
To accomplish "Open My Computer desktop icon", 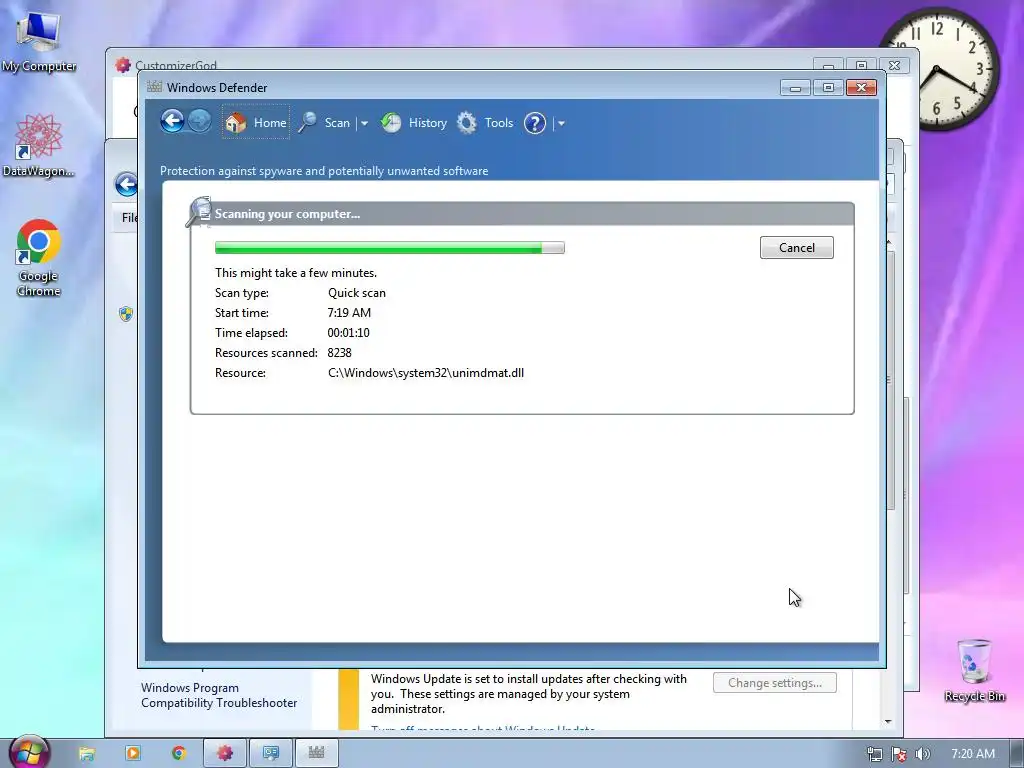I will pyautogui.click(x=39, y=40).
